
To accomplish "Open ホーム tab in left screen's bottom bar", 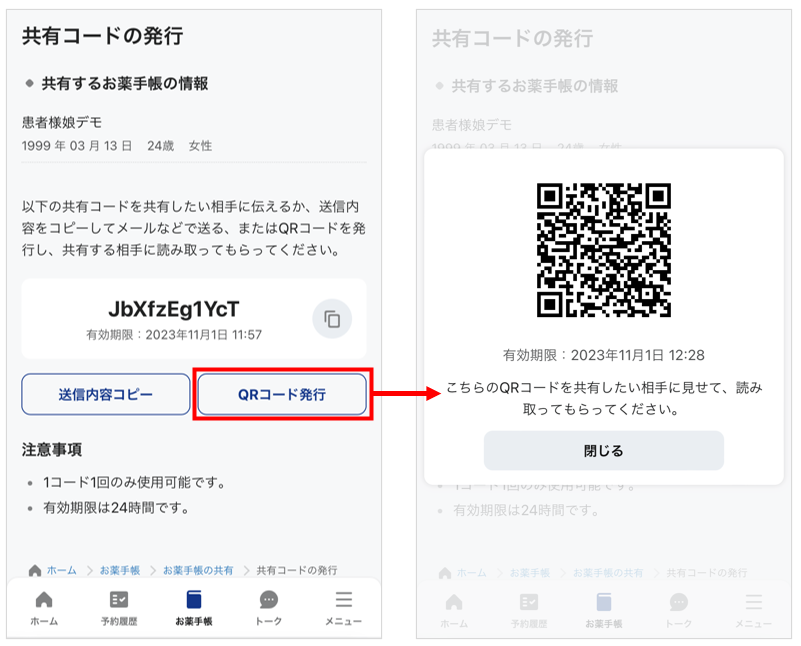I will [44, 608].
